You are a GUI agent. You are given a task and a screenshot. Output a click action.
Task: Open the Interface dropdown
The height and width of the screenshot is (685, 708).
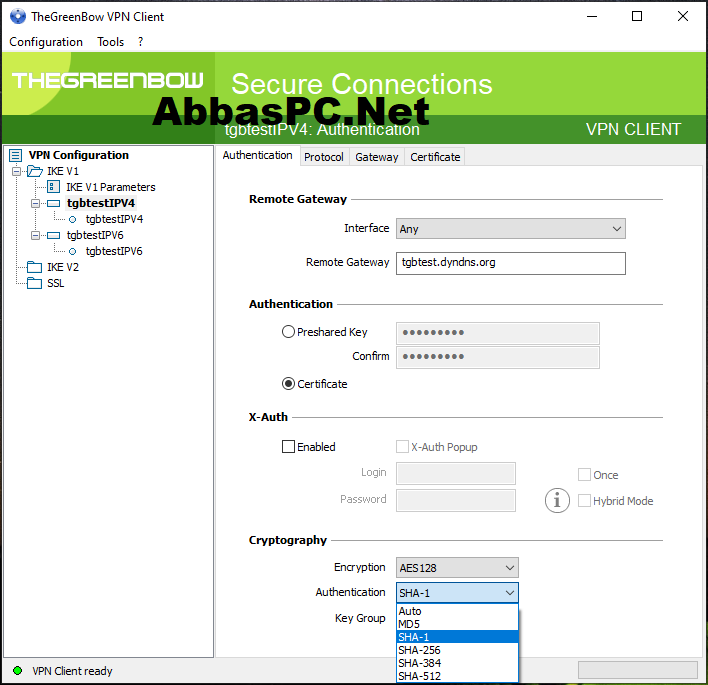[511, 228]
